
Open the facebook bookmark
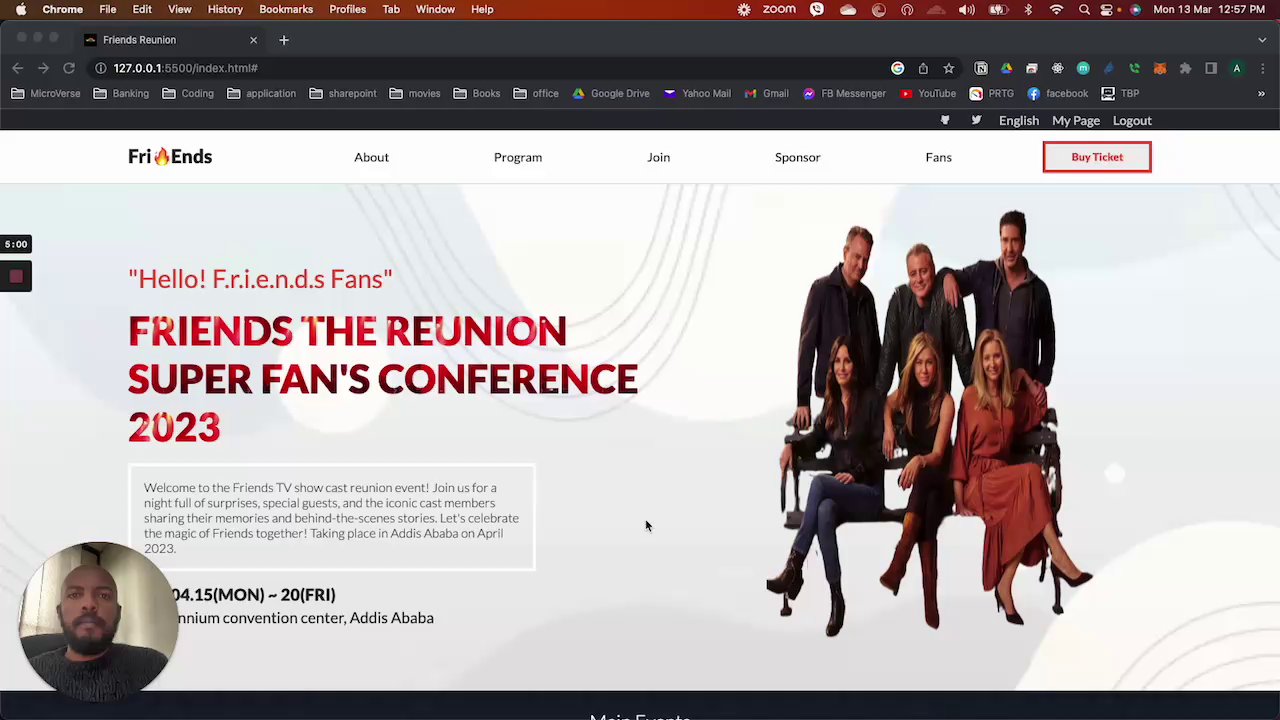pos(1058,93)
